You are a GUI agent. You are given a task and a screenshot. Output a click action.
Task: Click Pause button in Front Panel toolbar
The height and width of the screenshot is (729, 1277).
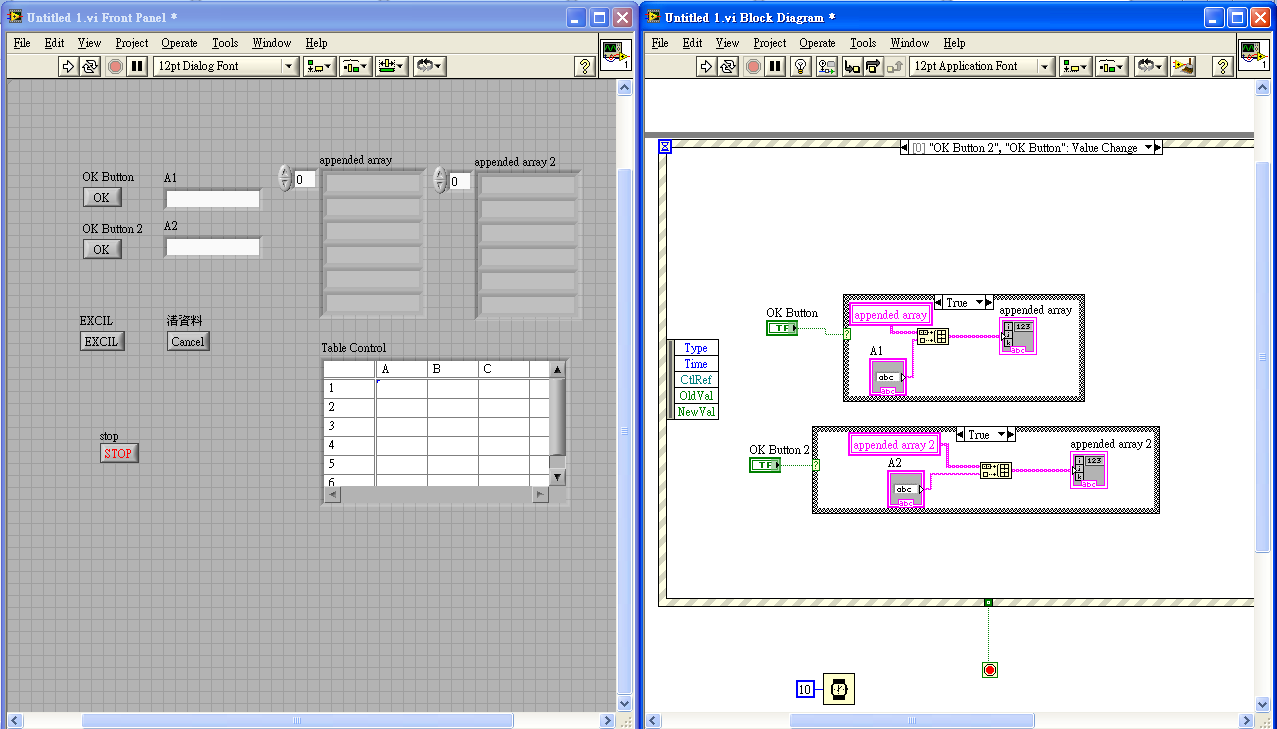click(138, 66)
